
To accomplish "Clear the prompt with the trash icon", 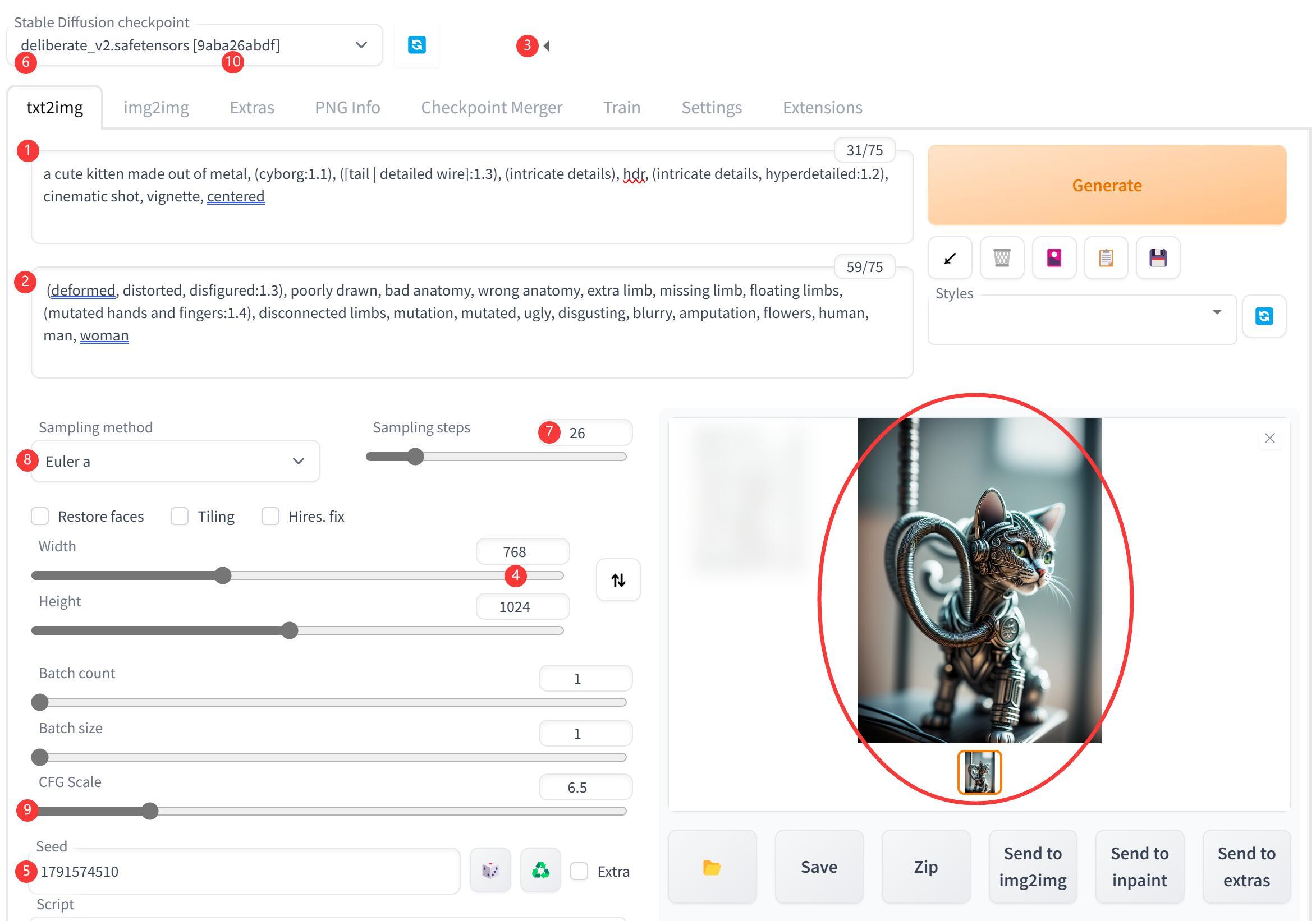I will [1002, 259].
